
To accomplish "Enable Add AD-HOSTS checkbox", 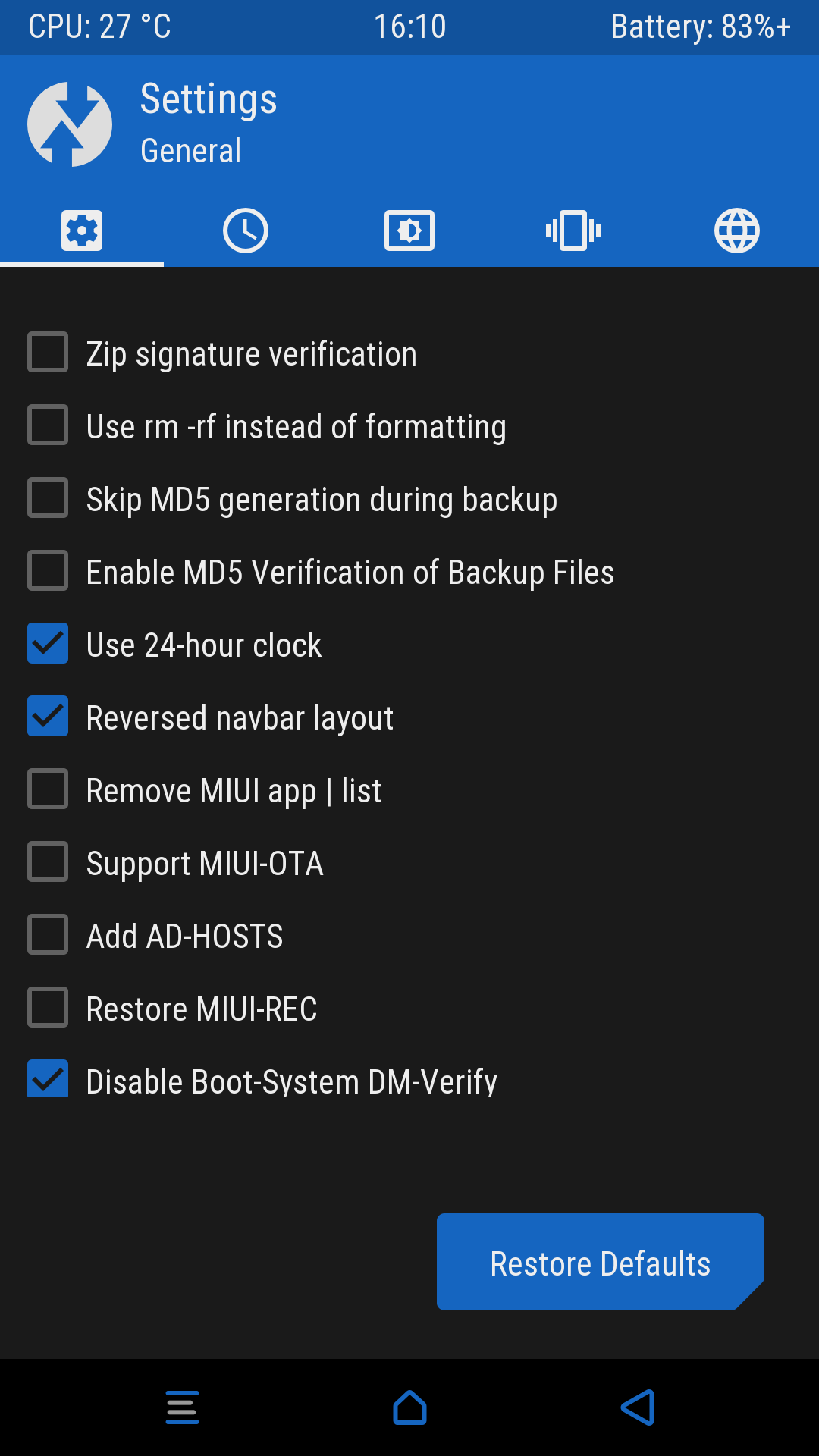I will tap(48, 934).
